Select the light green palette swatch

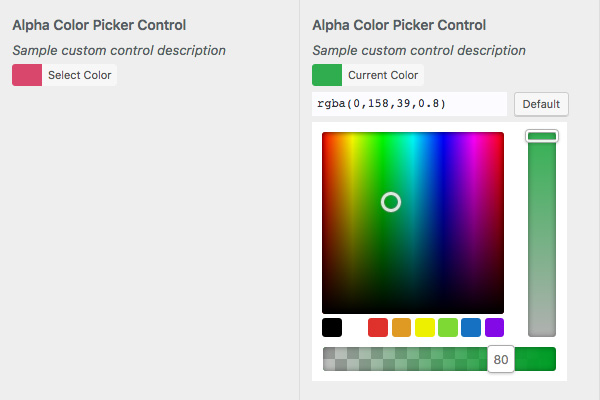coord(448,327)
